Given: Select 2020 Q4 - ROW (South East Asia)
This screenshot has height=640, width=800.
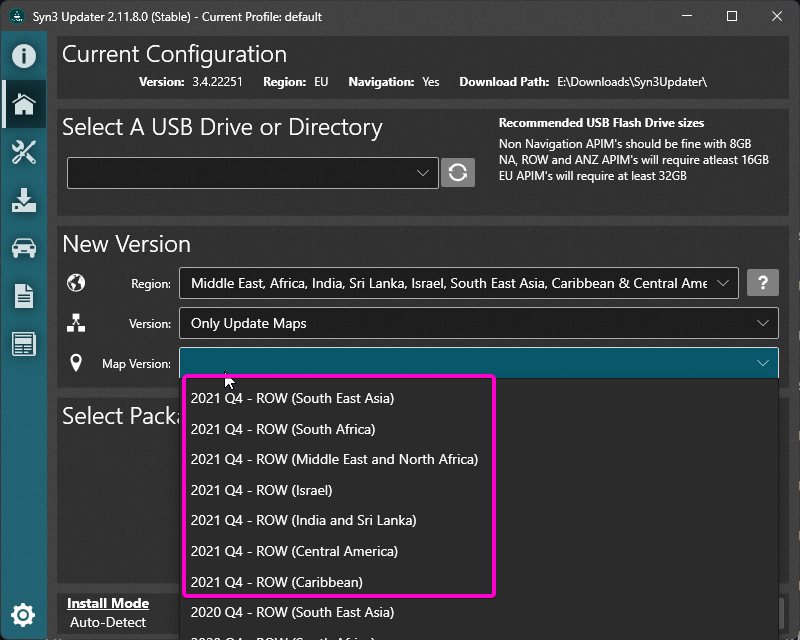Looking at the screenshot, I should tap(479, 612).
